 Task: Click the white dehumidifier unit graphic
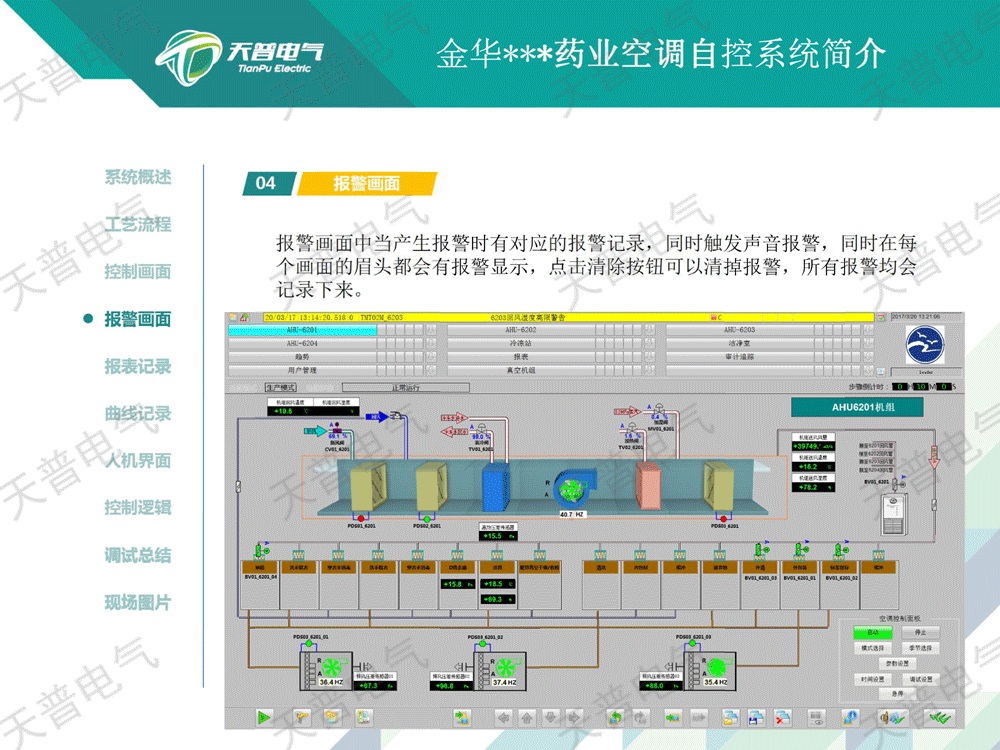pyautogui.click(x=893, y=514)
